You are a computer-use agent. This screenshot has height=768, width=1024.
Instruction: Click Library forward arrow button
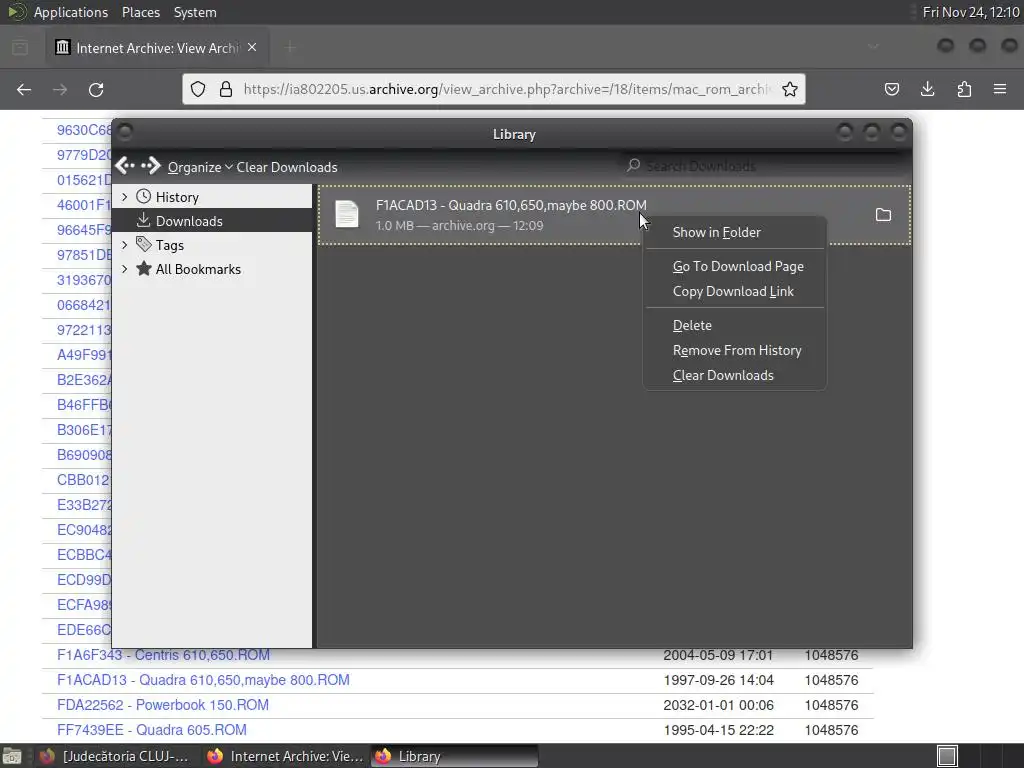tap(151, 166)
